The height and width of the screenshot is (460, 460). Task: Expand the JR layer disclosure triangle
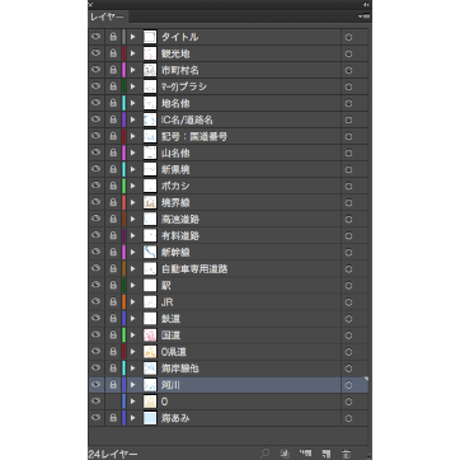point(133,302)
